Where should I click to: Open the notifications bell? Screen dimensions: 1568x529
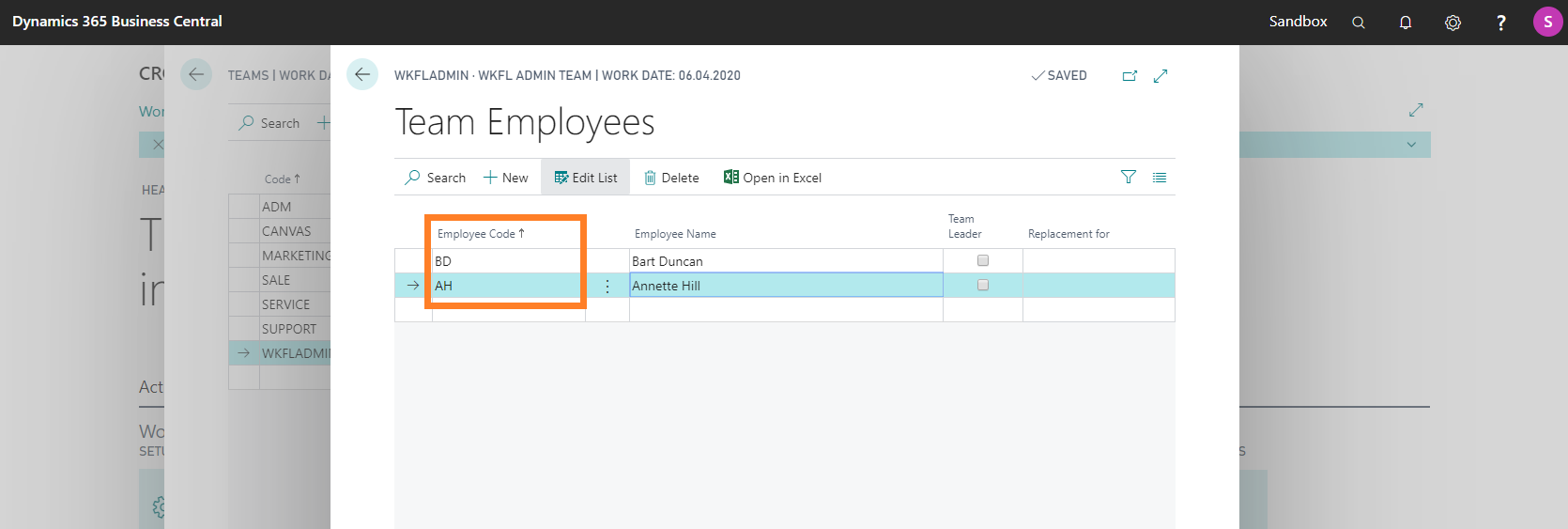(1405, 23)
